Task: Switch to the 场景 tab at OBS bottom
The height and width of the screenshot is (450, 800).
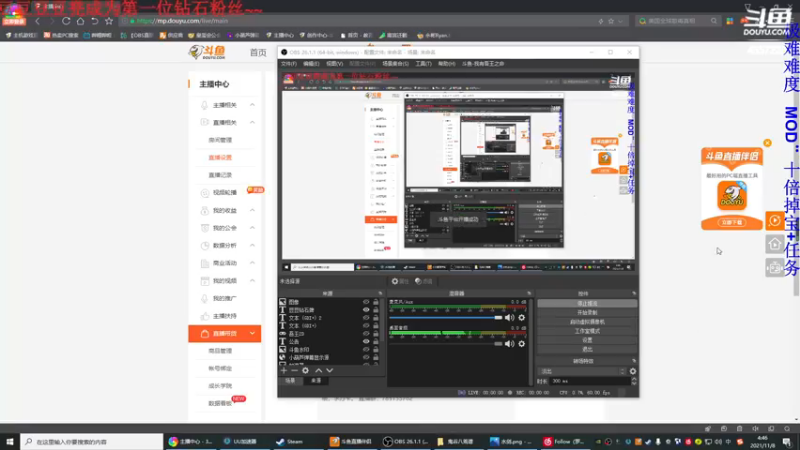Action: pyautogui.click(x=290, y=381)
